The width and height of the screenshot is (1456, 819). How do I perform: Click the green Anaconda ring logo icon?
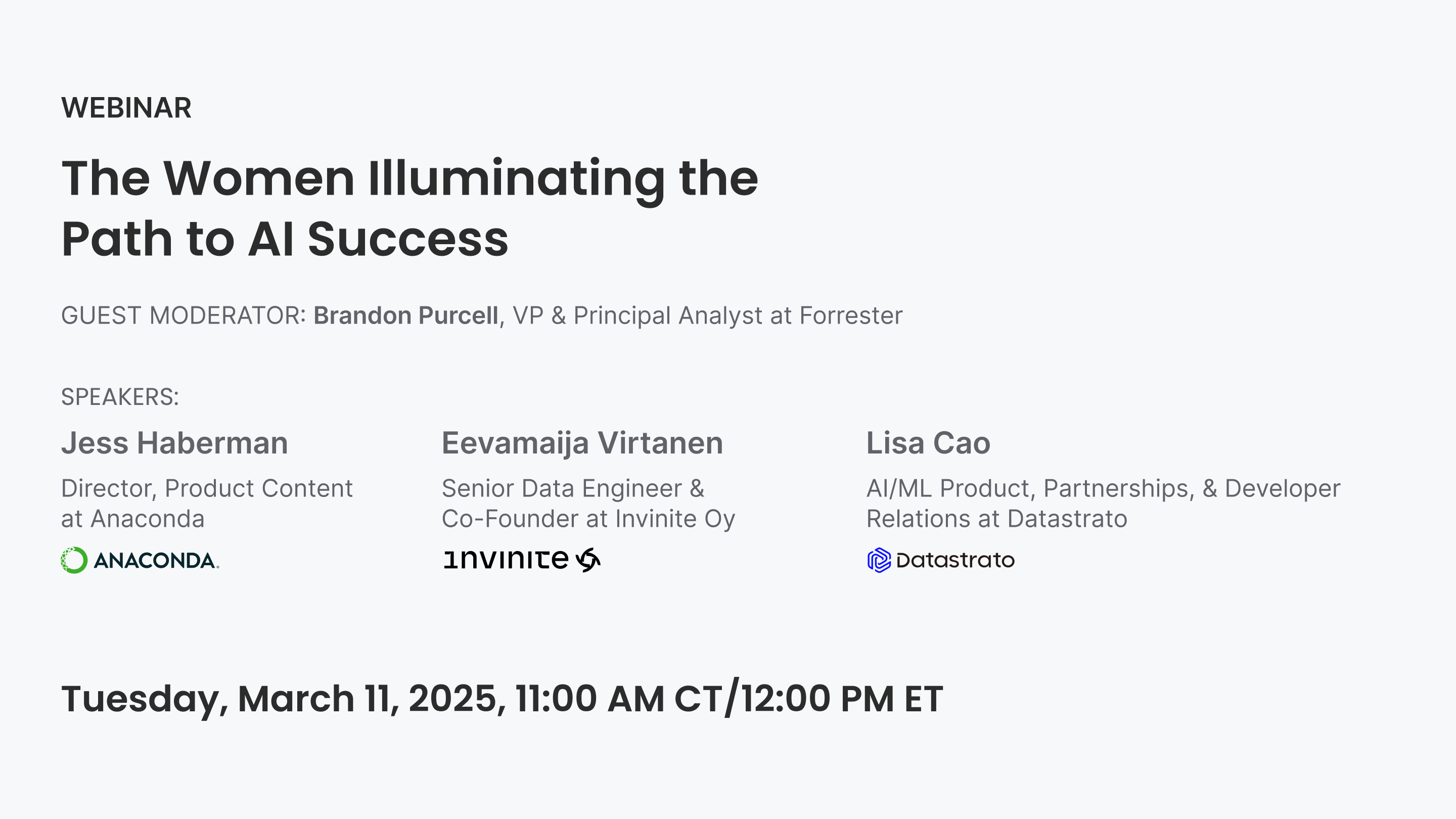[74, 560]
